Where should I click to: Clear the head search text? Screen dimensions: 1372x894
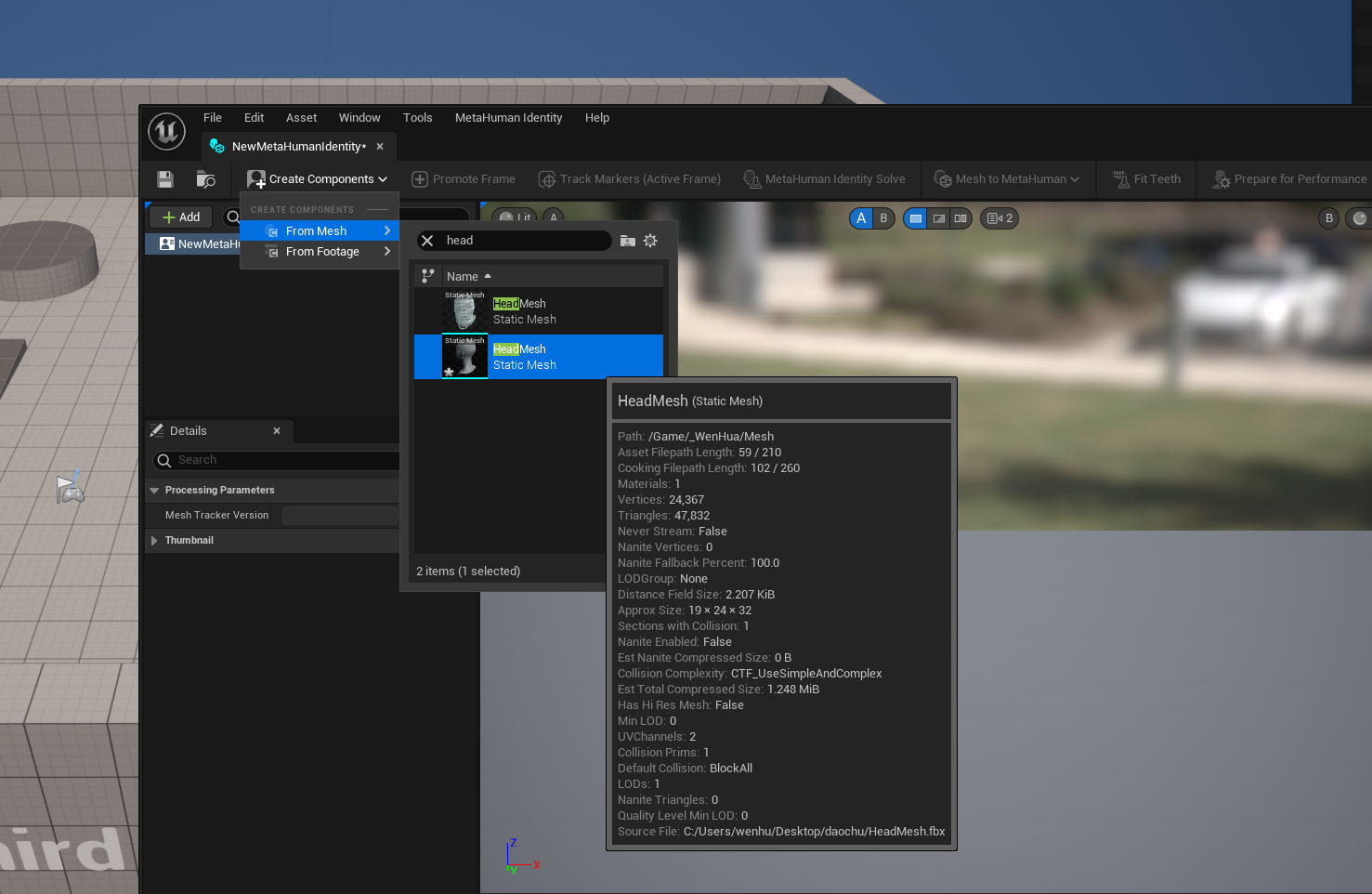tap(427, 241)
